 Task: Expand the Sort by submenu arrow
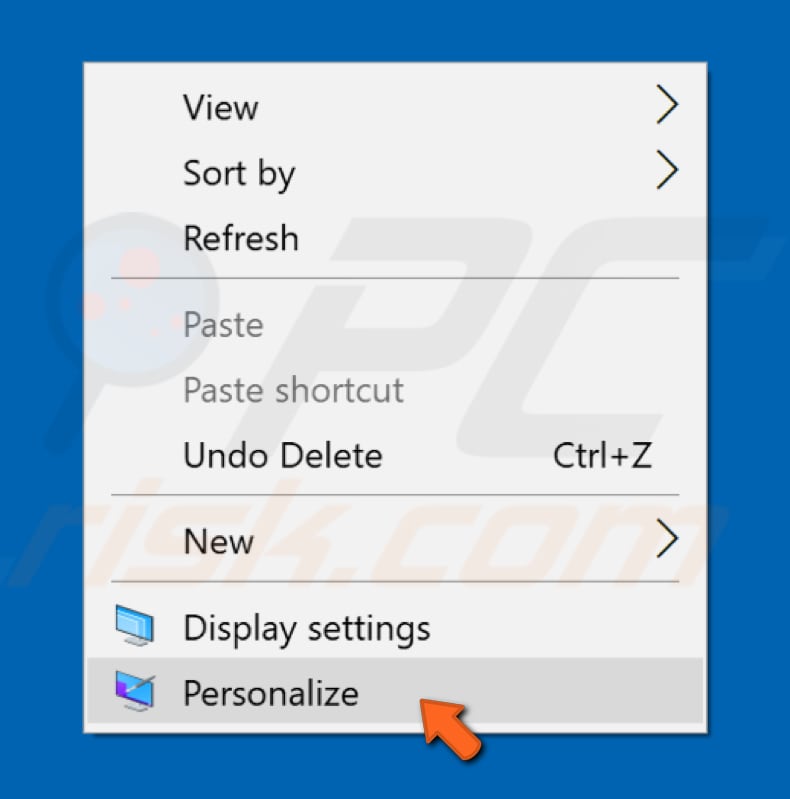pyautogui.click(x=666, y=172)
